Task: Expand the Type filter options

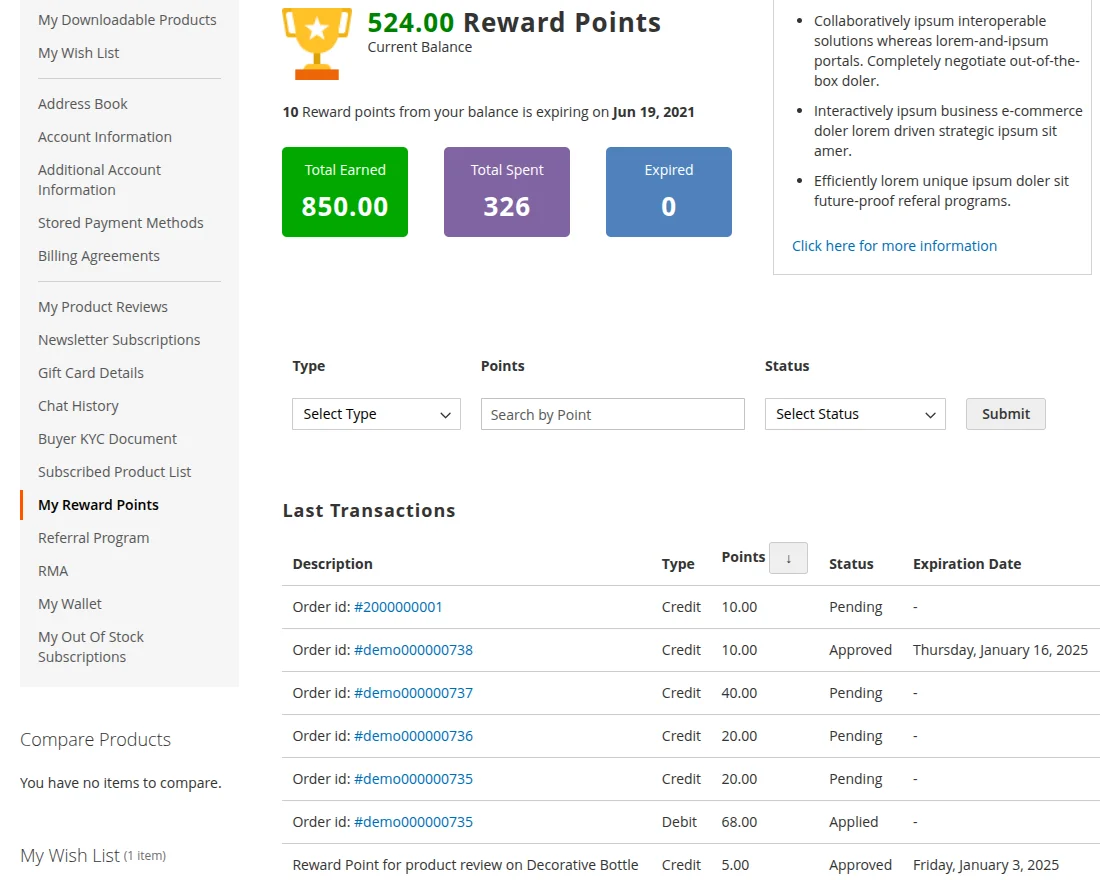Action: (376, 413)
